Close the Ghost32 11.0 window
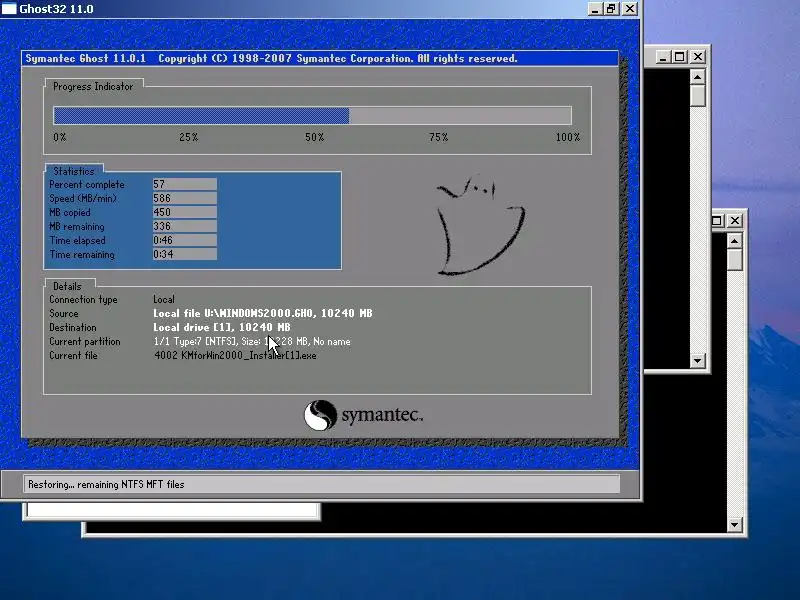 click(x=630, y=9)
